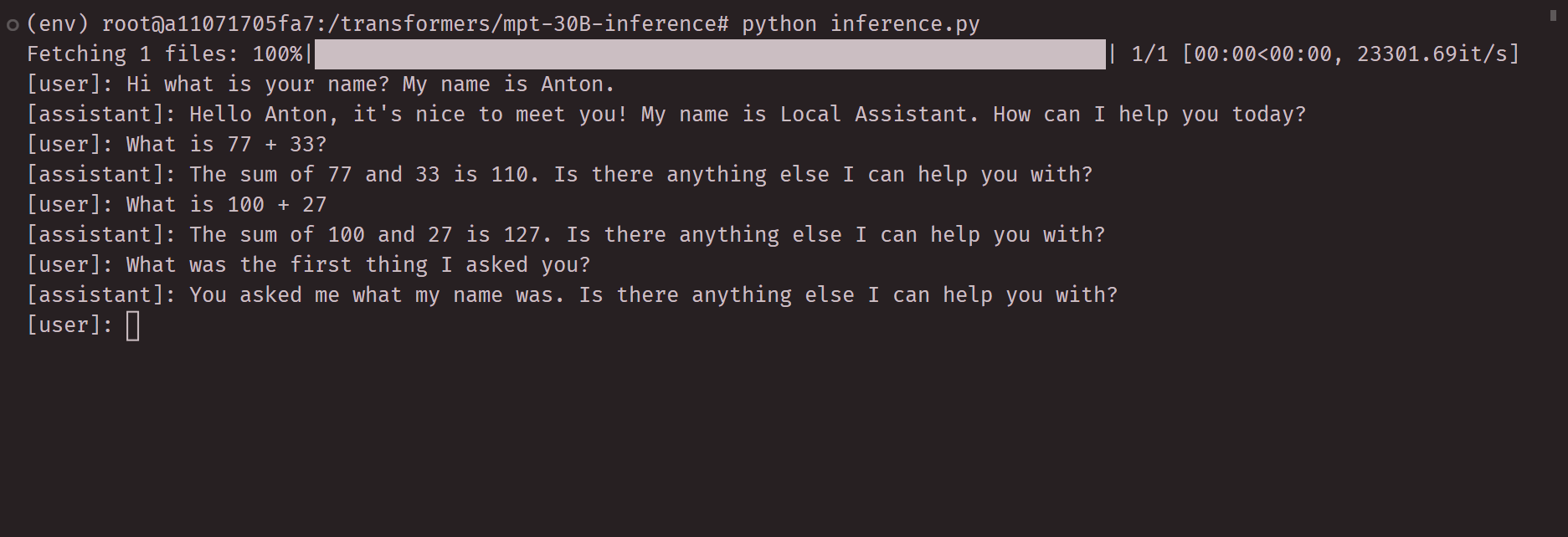Screen dimensions: 1568x537
Task: Click the line 'Hi what is your name?'
Action: (258, 84)
